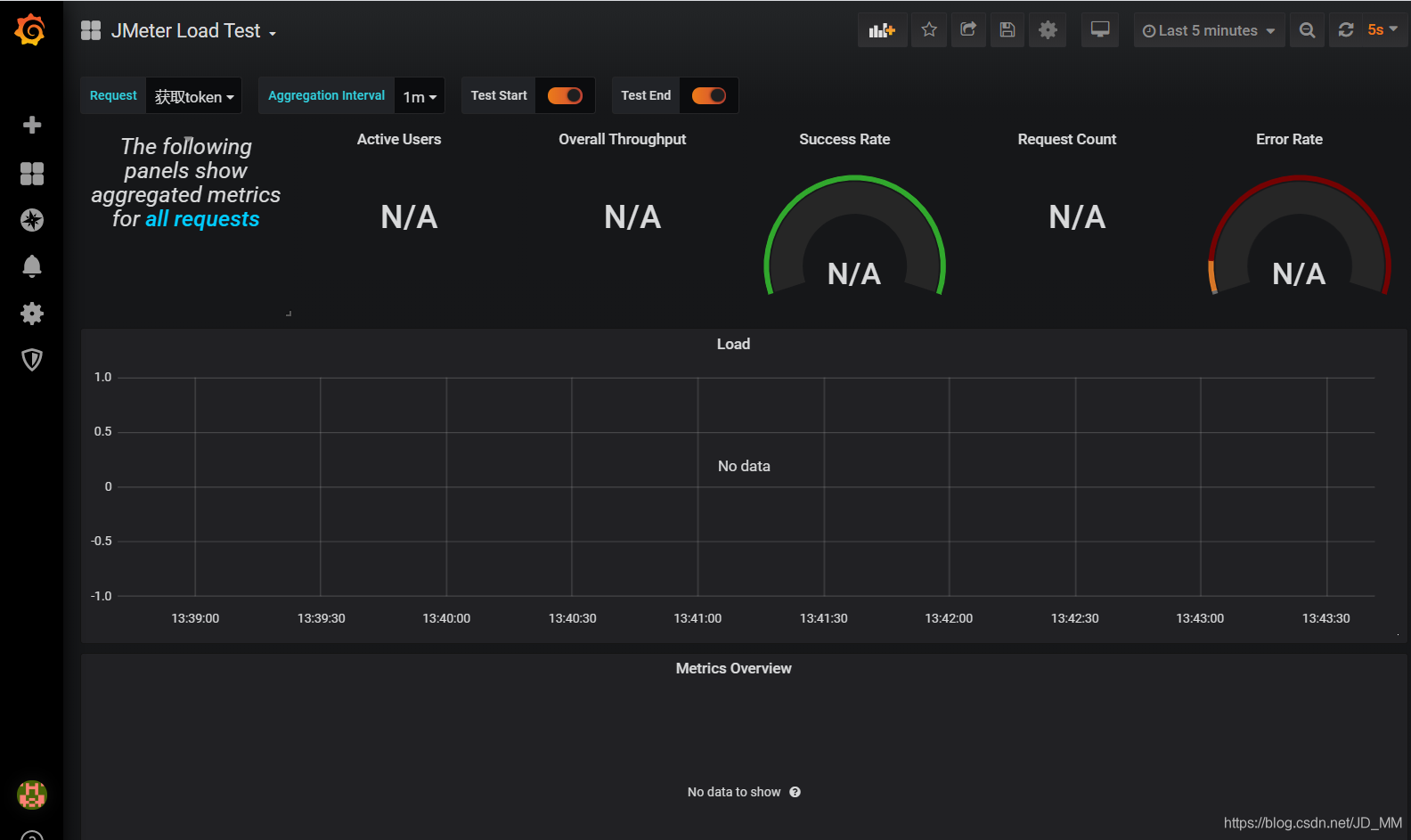The image size is (1411, 840).
Task: Click the Test Start label
Action: [x=499, y=95]
